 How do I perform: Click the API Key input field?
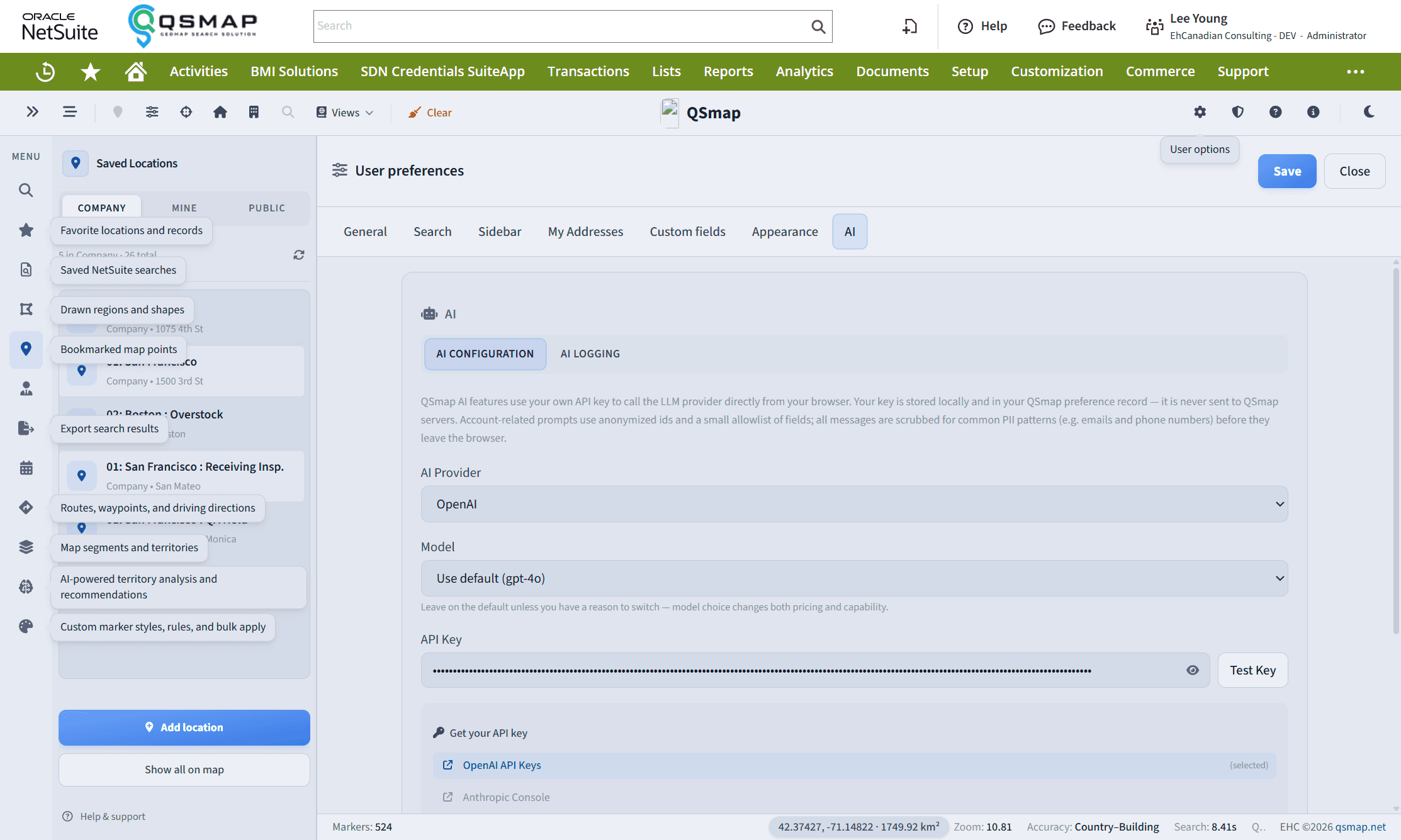pyautogui.click(x=815, y=670)
